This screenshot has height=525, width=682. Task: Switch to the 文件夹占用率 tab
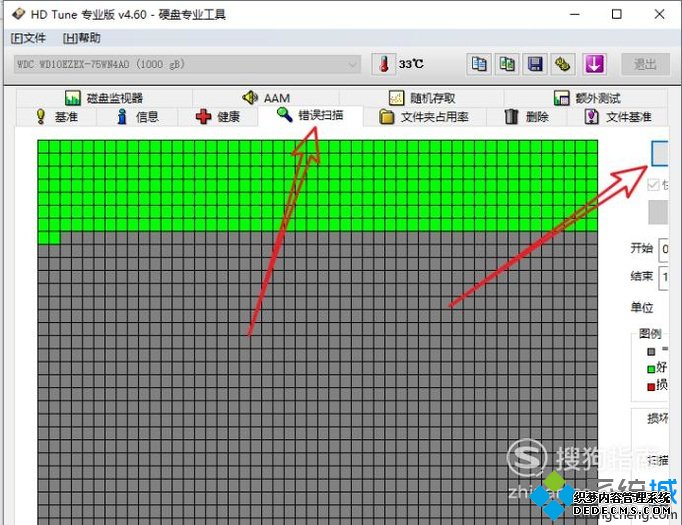point(425,117)
